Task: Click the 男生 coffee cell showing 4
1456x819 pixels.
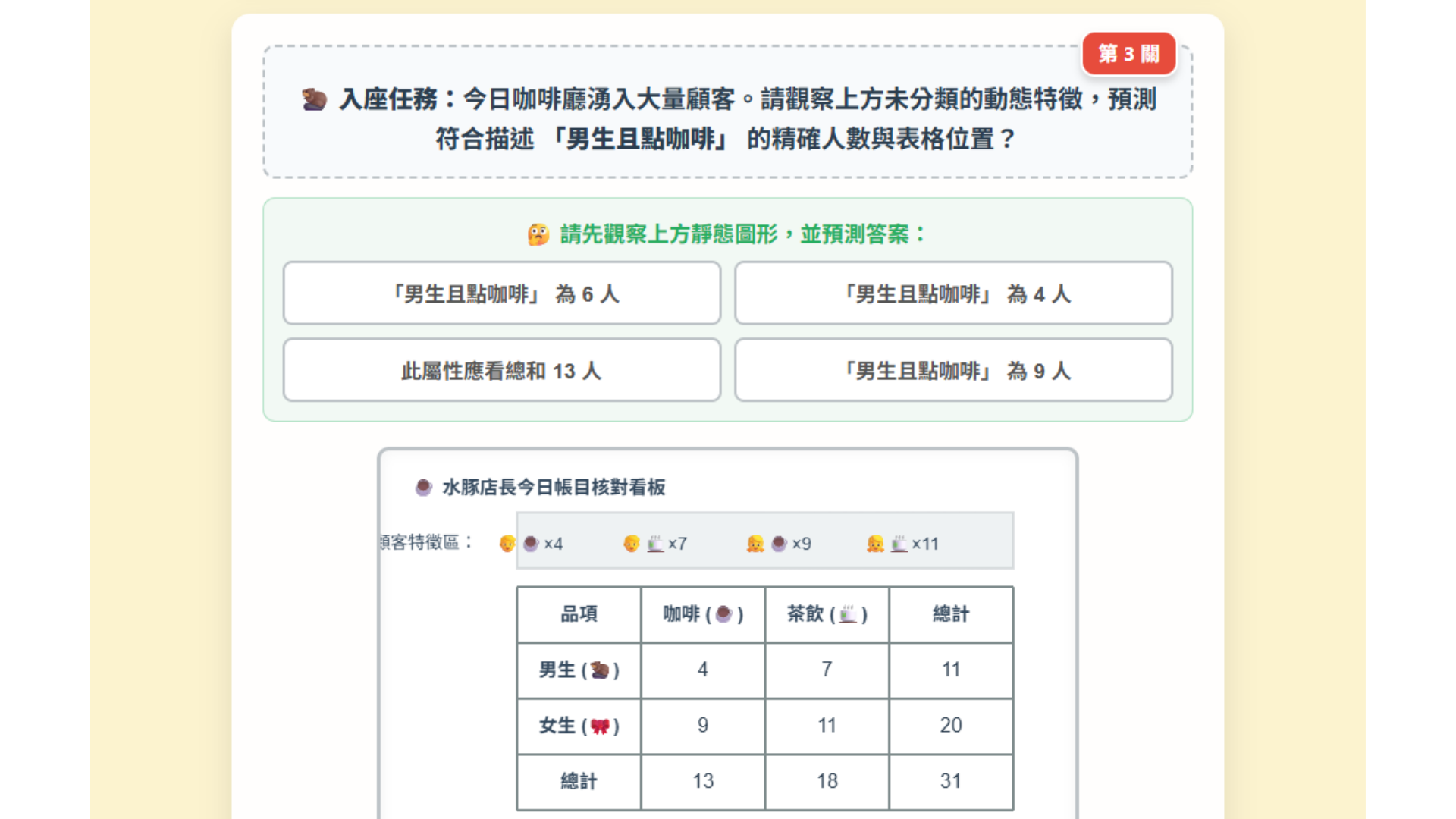Action: tap(703, 670)
